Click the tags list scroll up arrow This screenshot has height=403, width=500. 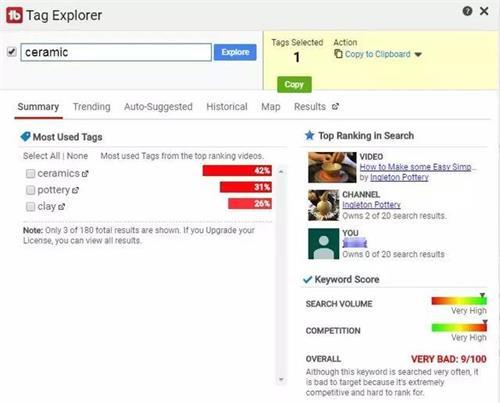(x=281, y=172)
